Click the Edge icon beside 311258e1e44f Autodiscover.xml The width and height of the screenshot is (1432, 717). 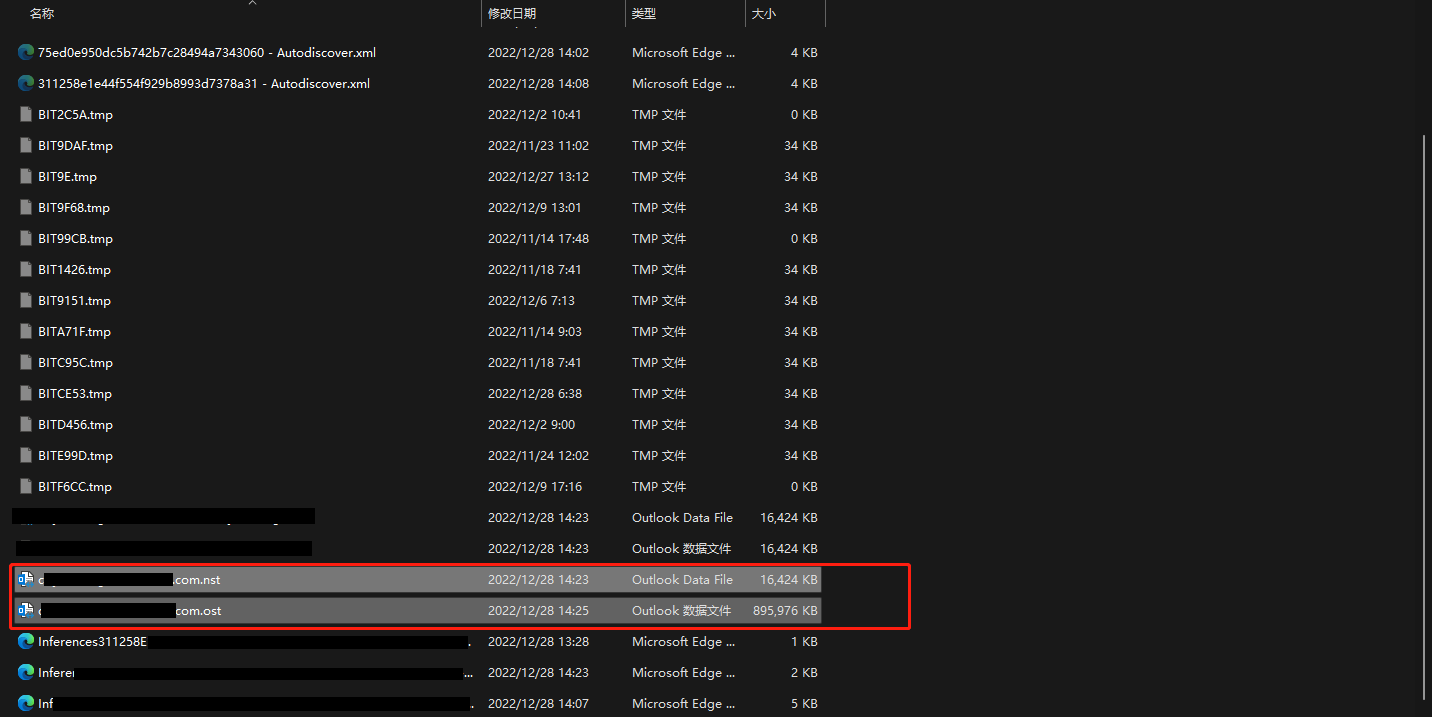pyautogui.click(x=26, y=84)
